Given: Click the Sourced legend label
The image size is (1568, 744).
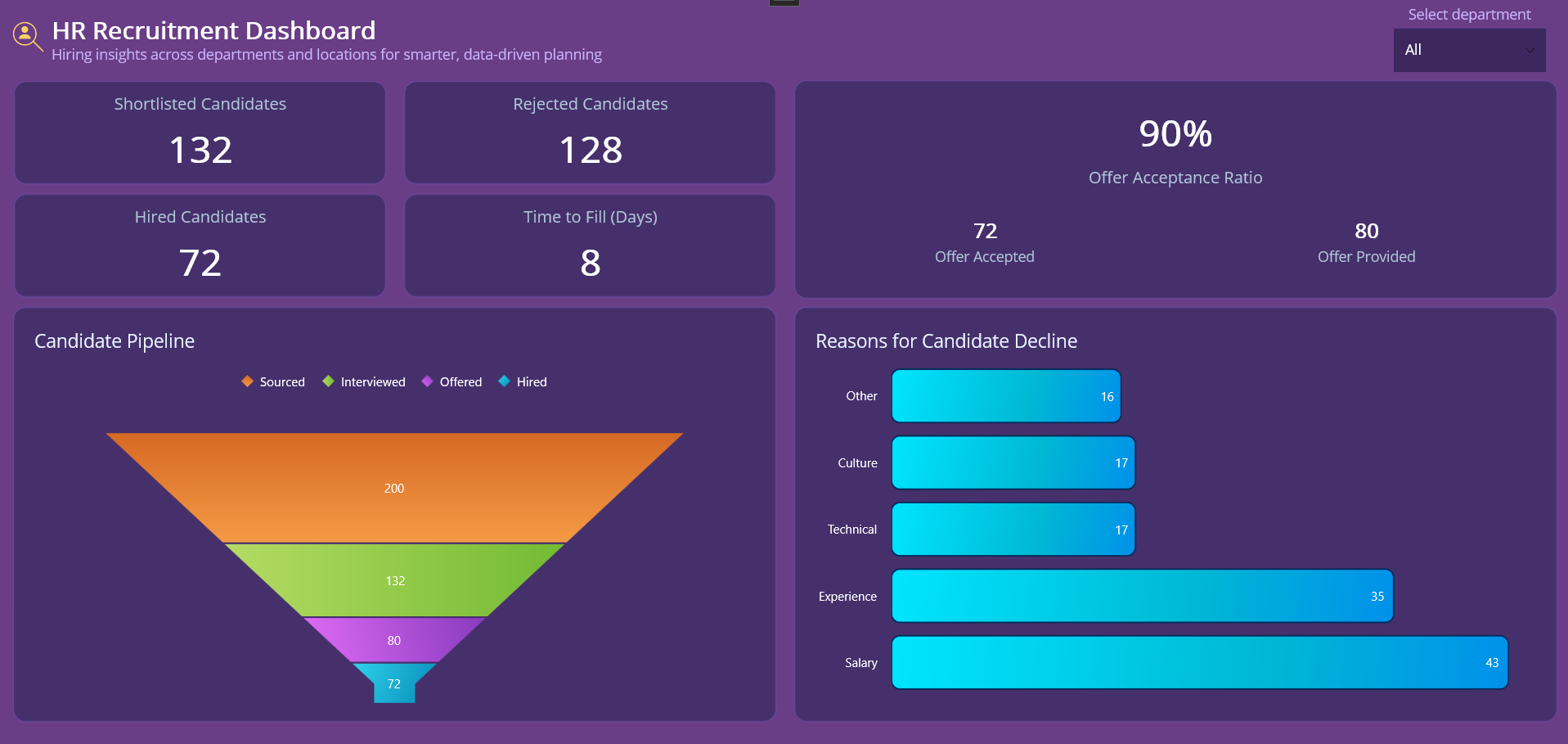Looking at the screenshot, I should 282,382.
